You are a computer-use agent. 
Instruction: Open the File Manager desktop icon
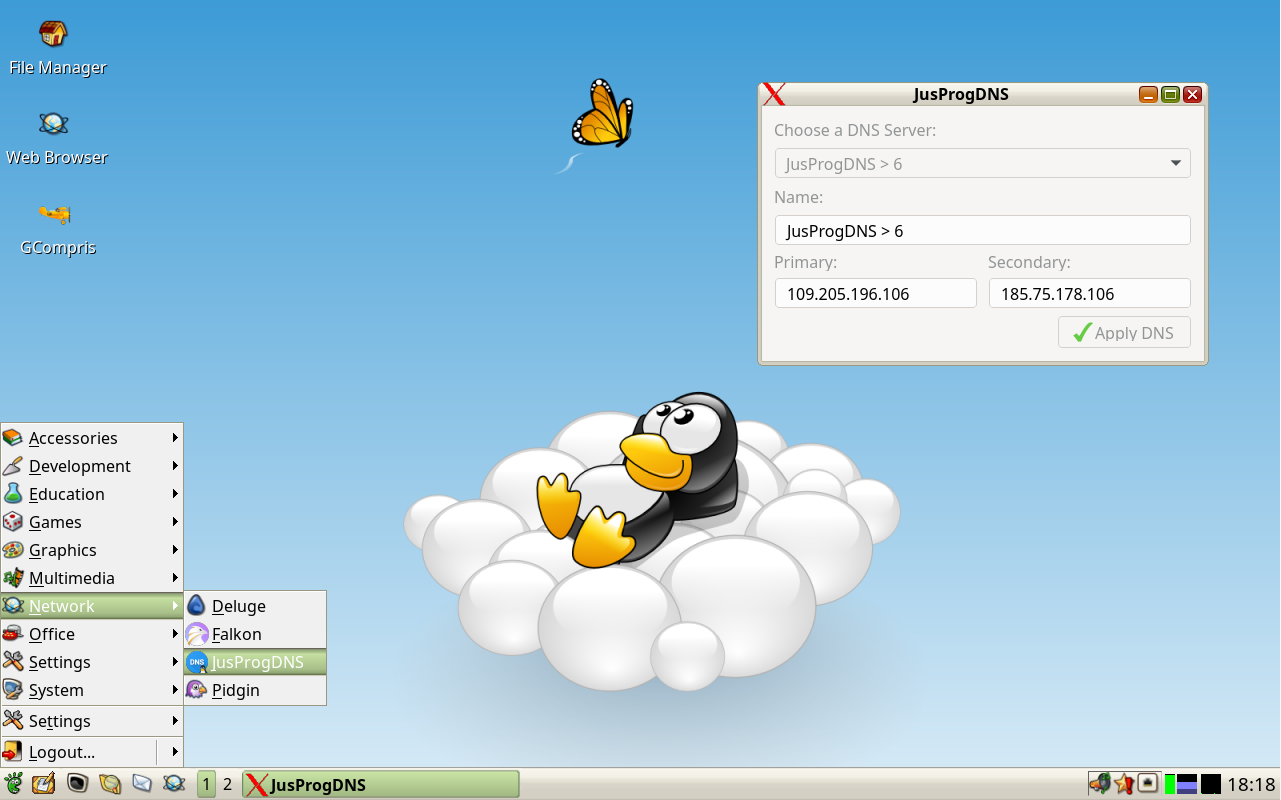(56, 48)
